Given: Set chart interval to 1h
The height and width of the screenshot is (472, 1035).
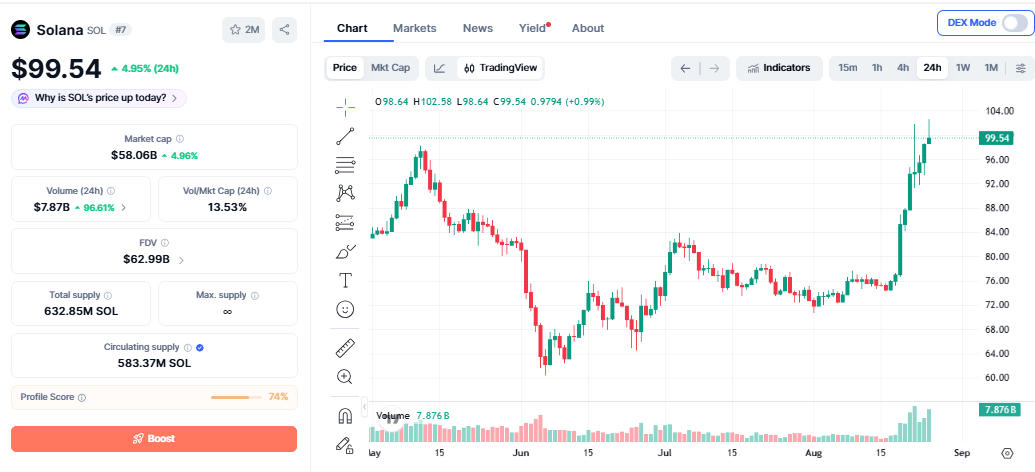Looking at the screenshot, I should tap(877, 68).
